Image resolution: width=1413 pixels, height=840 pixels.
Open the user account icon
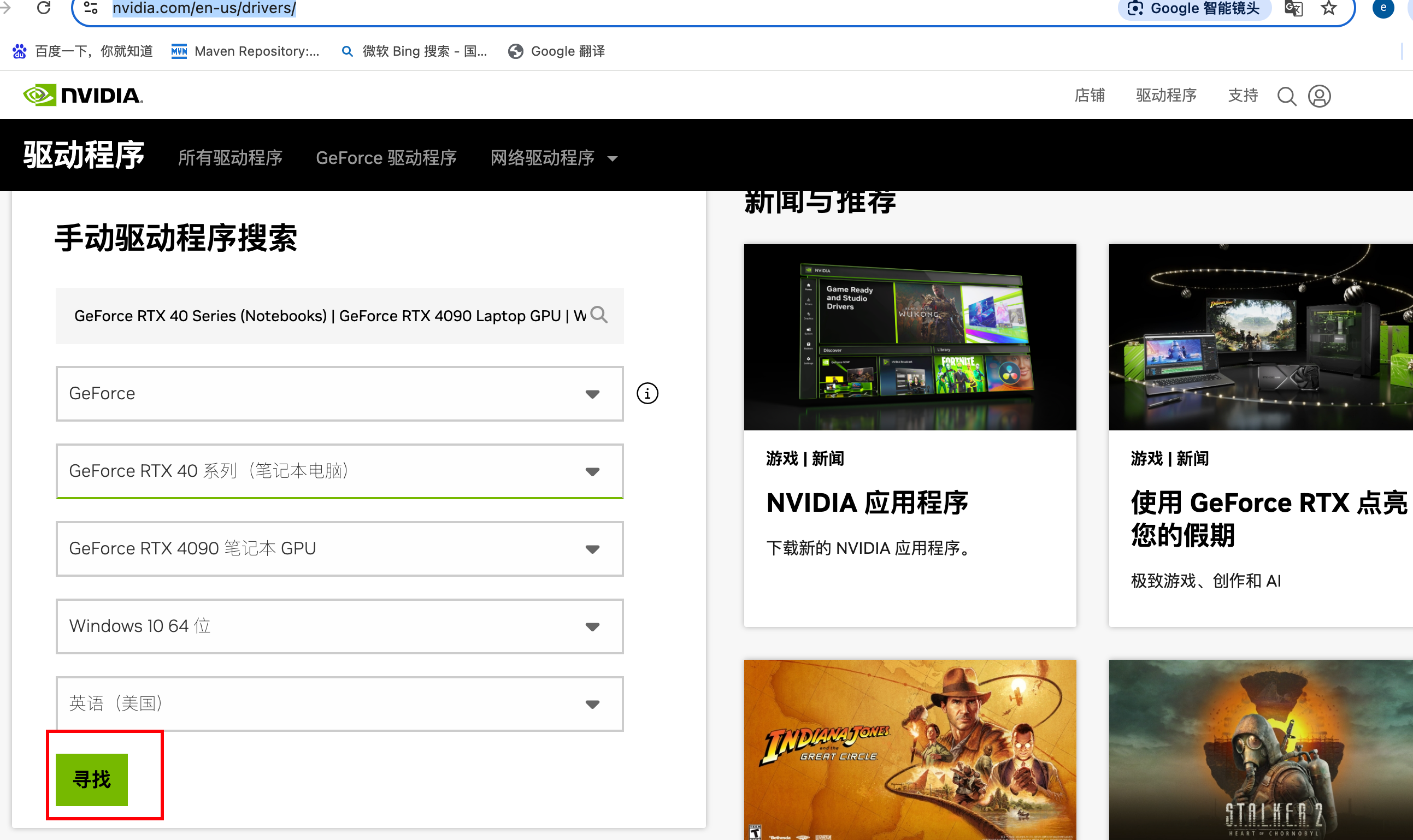click(1319, 96)
